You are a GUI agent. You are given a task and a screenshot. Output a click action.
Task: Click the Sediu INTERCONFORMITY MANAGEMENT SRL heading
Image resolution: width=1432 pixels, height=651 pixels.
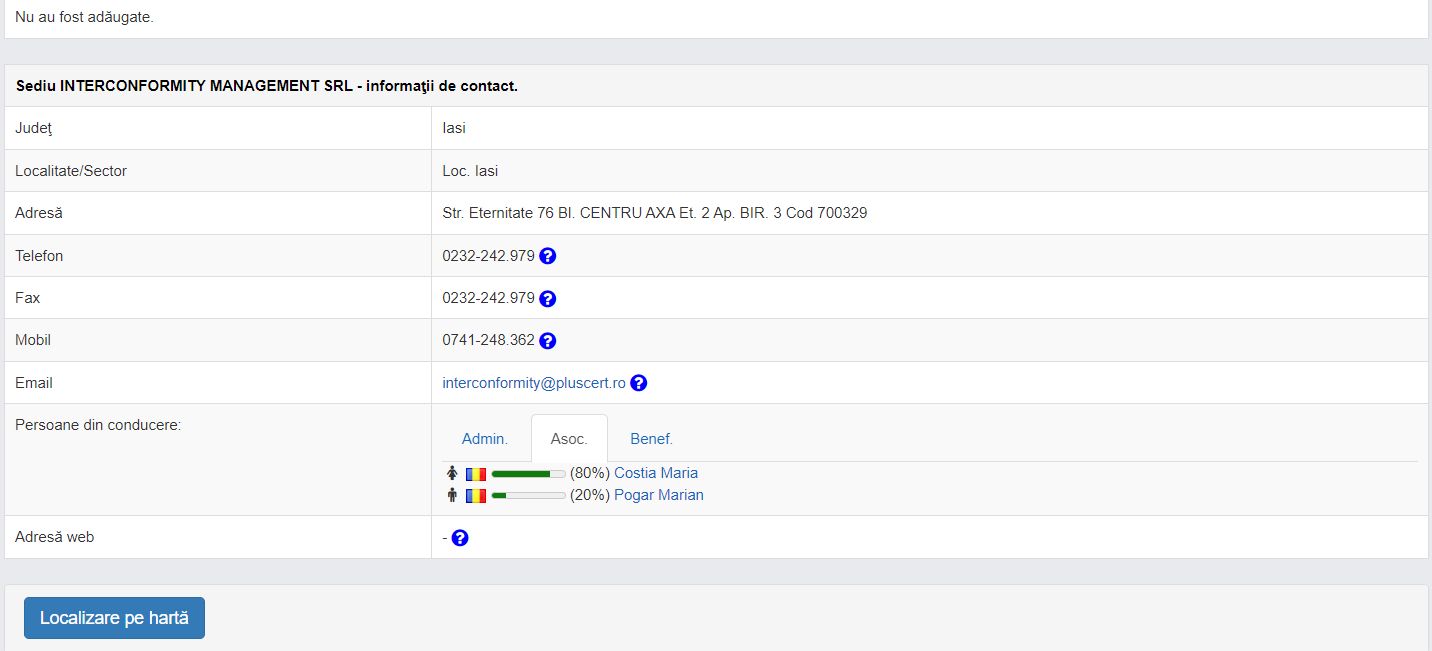[267, 86]
